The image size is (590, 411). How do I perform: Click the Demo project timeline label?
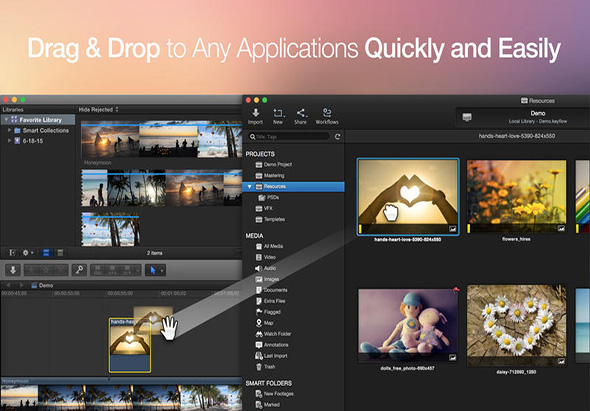(43, 285)
